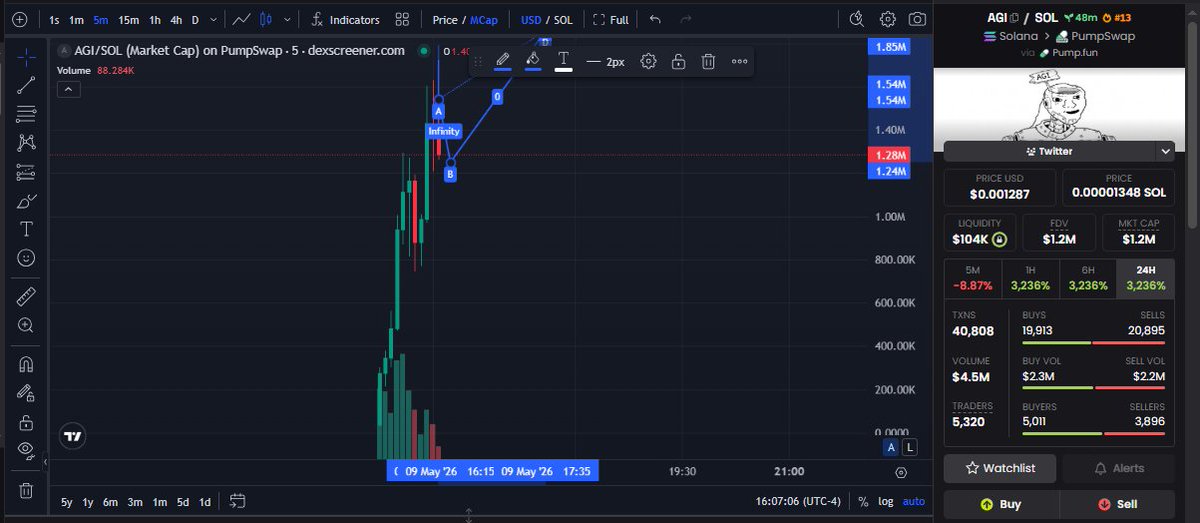The width and height of the screenshot is (1200, 523).
Task: Open the Fibonacci retracement tool group
Action: point(26,114)
